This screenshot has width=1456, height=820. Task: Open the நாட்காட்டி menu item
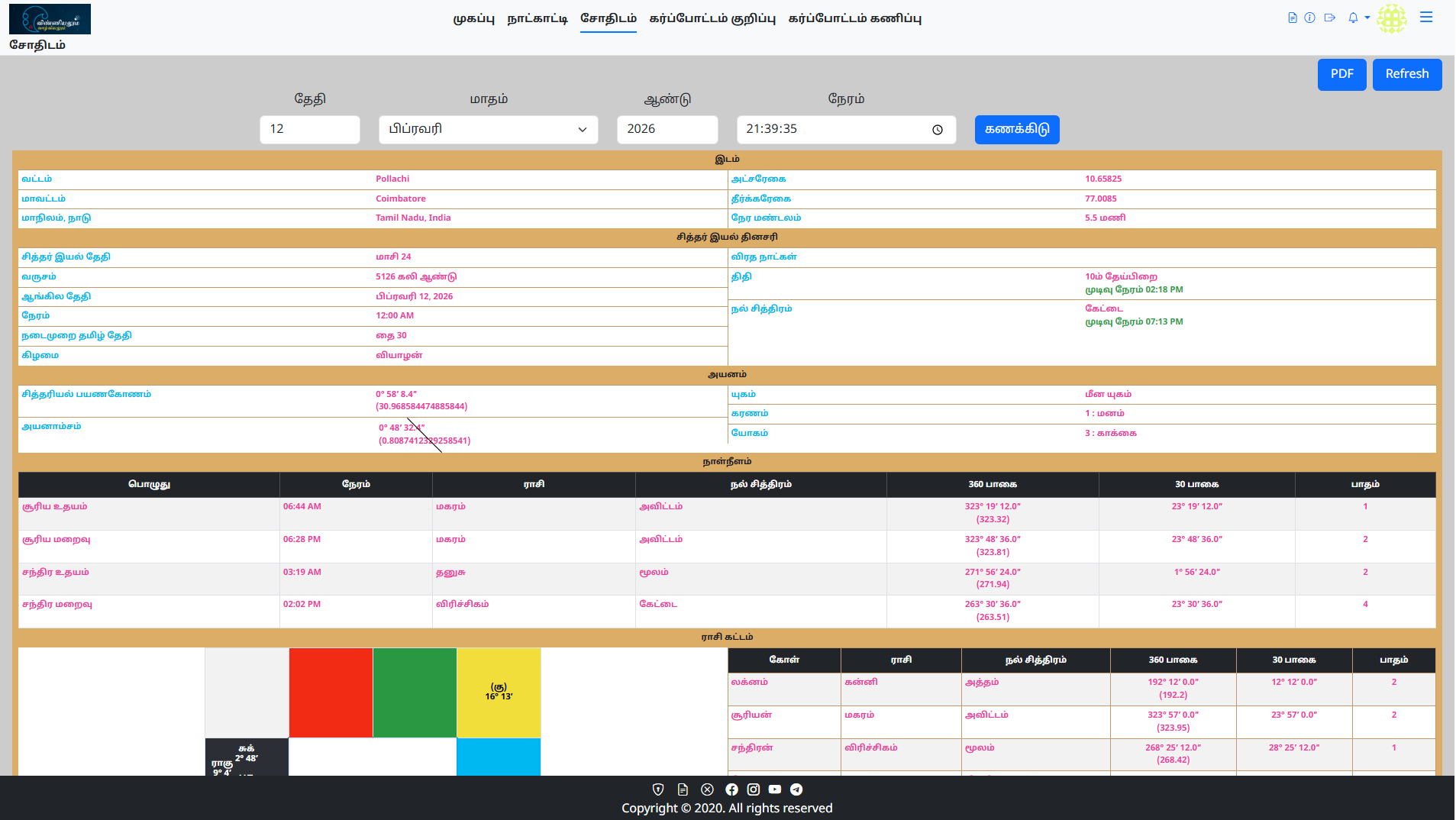pyautogui.click(x=538, y=18)
